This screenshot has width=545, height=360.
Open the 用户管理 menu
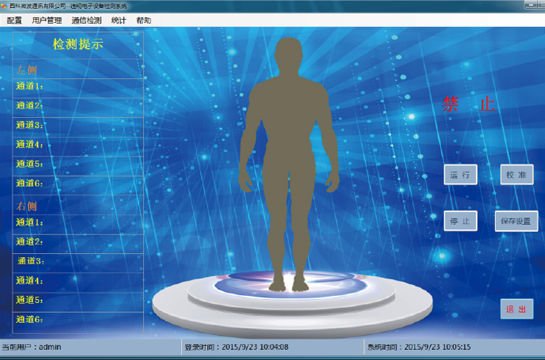[x=47, y=21]
